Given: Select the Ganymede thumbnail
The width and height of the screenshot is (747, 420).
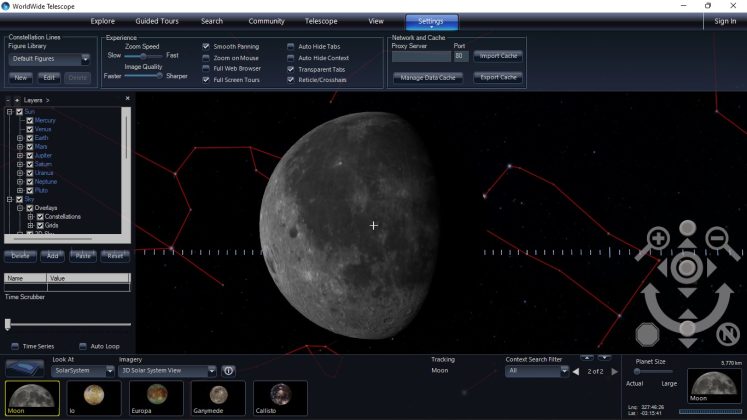Looking at the screenshot, I should [218, 398].
